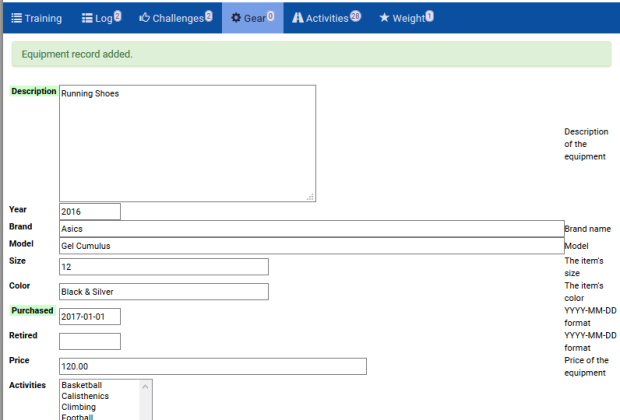Screen dimensions: 620x420
Task: Open the Weight tab
Action: (406, 17)
